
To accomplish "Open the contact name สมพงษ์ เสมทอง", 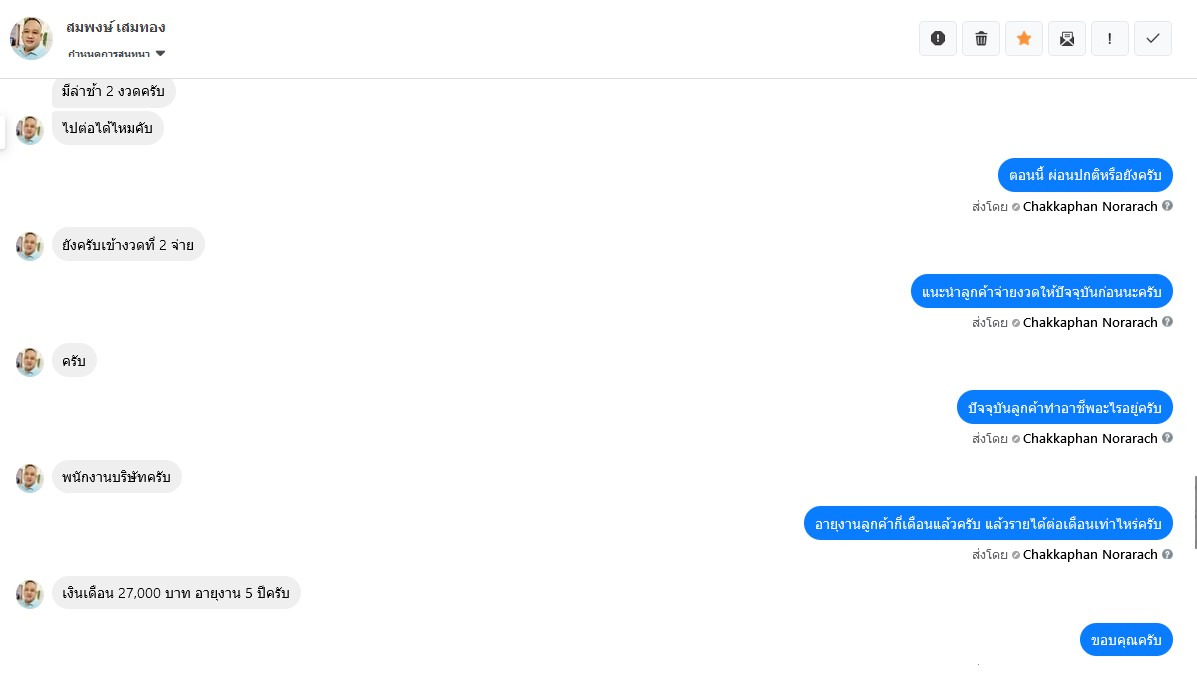I will [115, 27].
